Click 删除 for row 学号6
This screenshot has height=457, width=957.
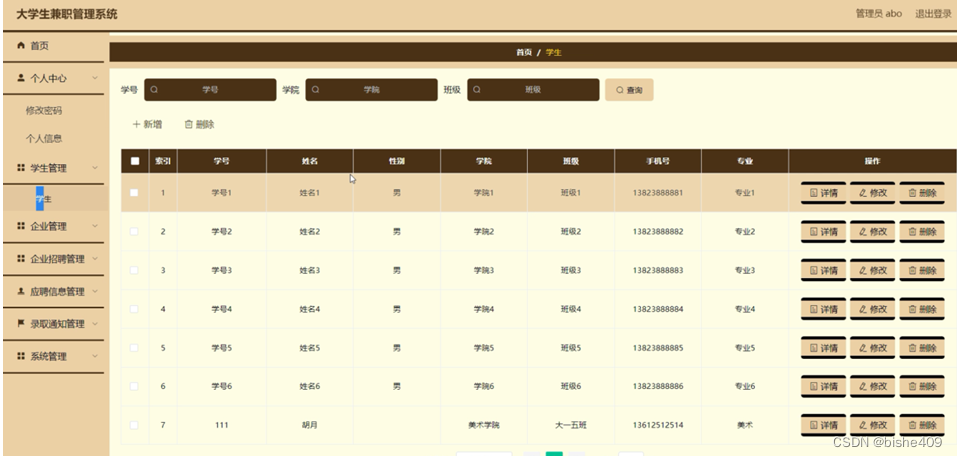922,386
